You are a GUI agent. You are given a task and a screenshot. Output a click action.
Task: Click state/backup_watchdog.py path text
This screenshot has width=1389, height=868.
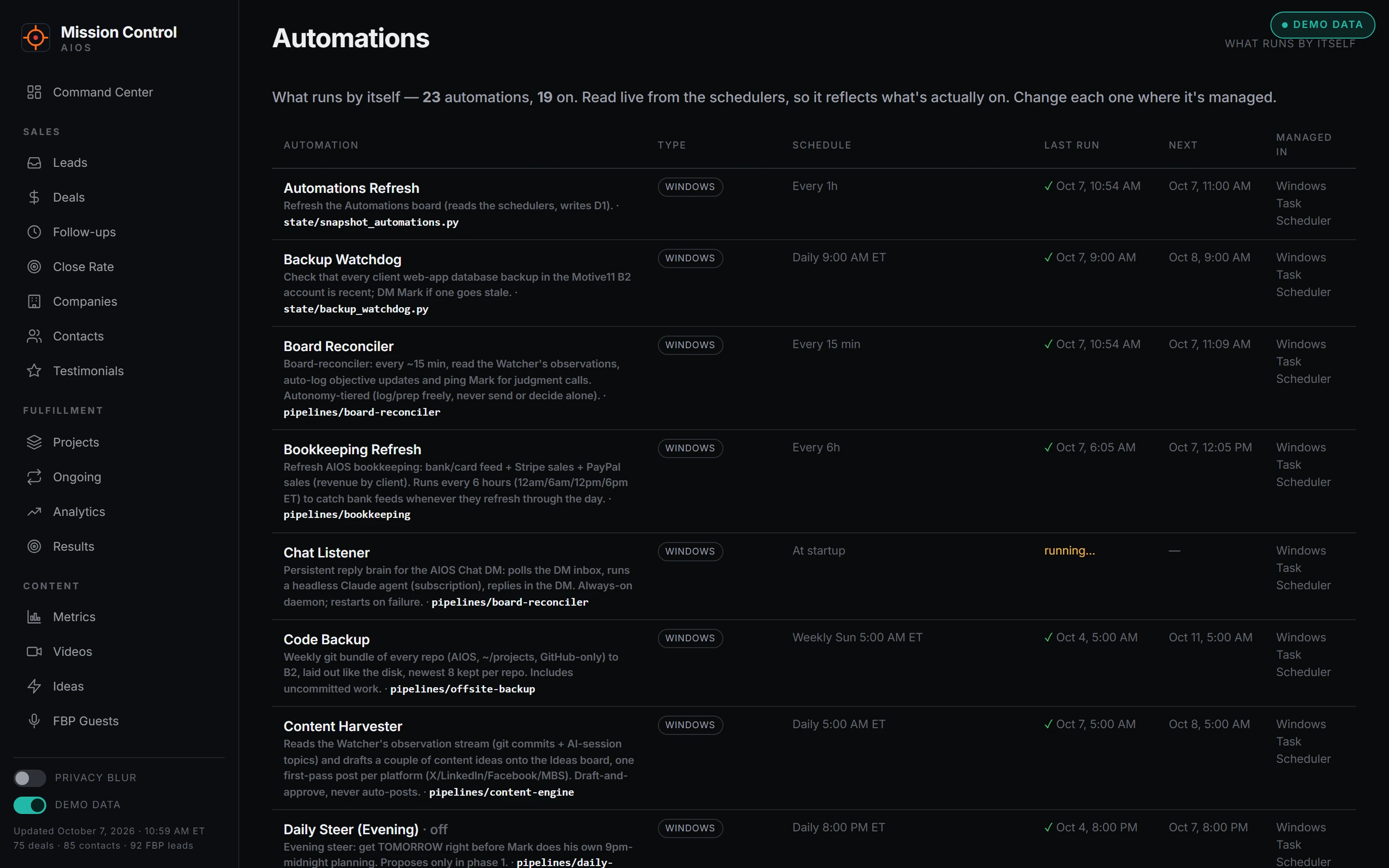point(356,309)
